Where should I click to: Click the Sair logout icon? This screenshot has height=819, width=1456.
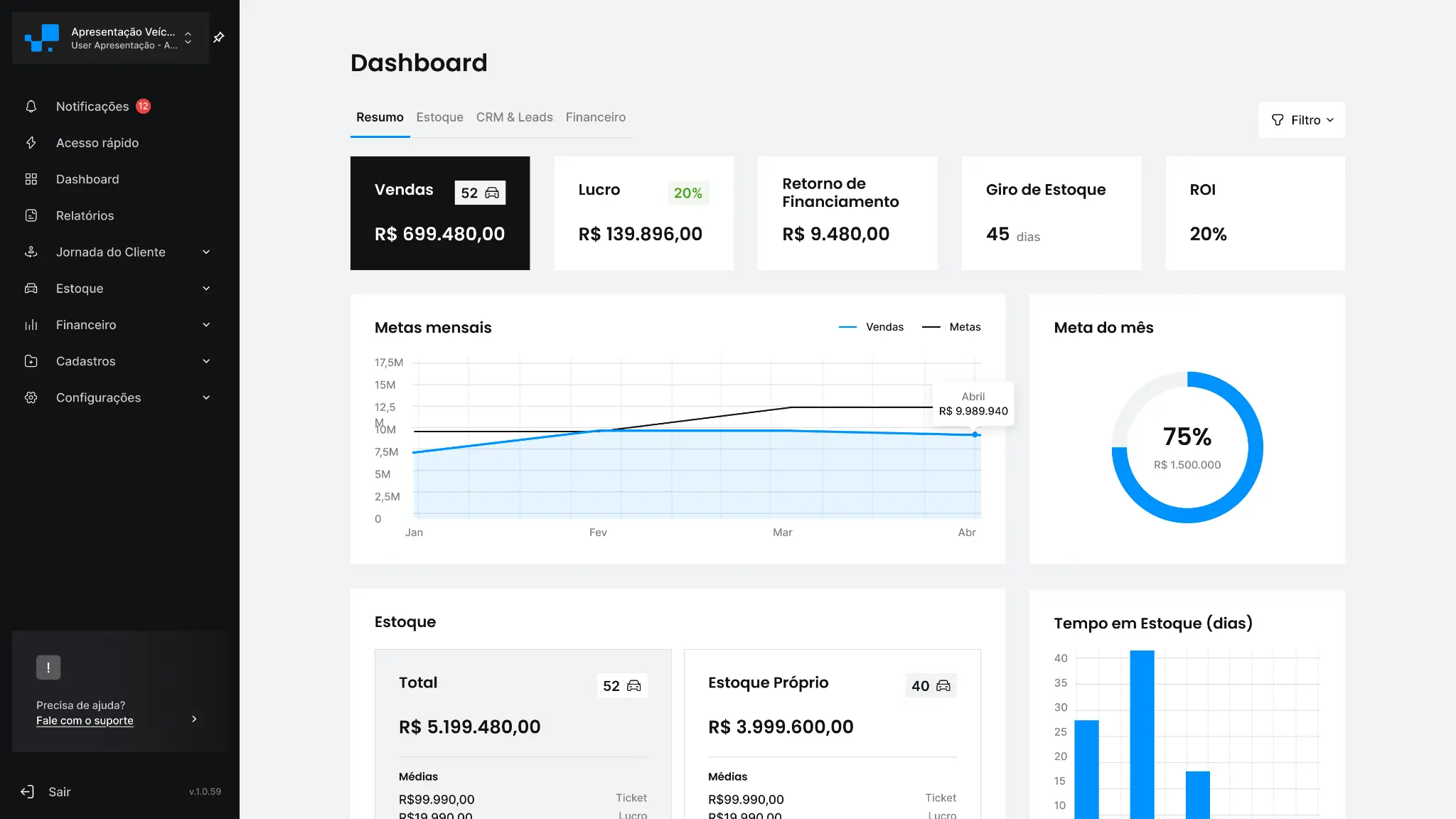coord(27,791)
